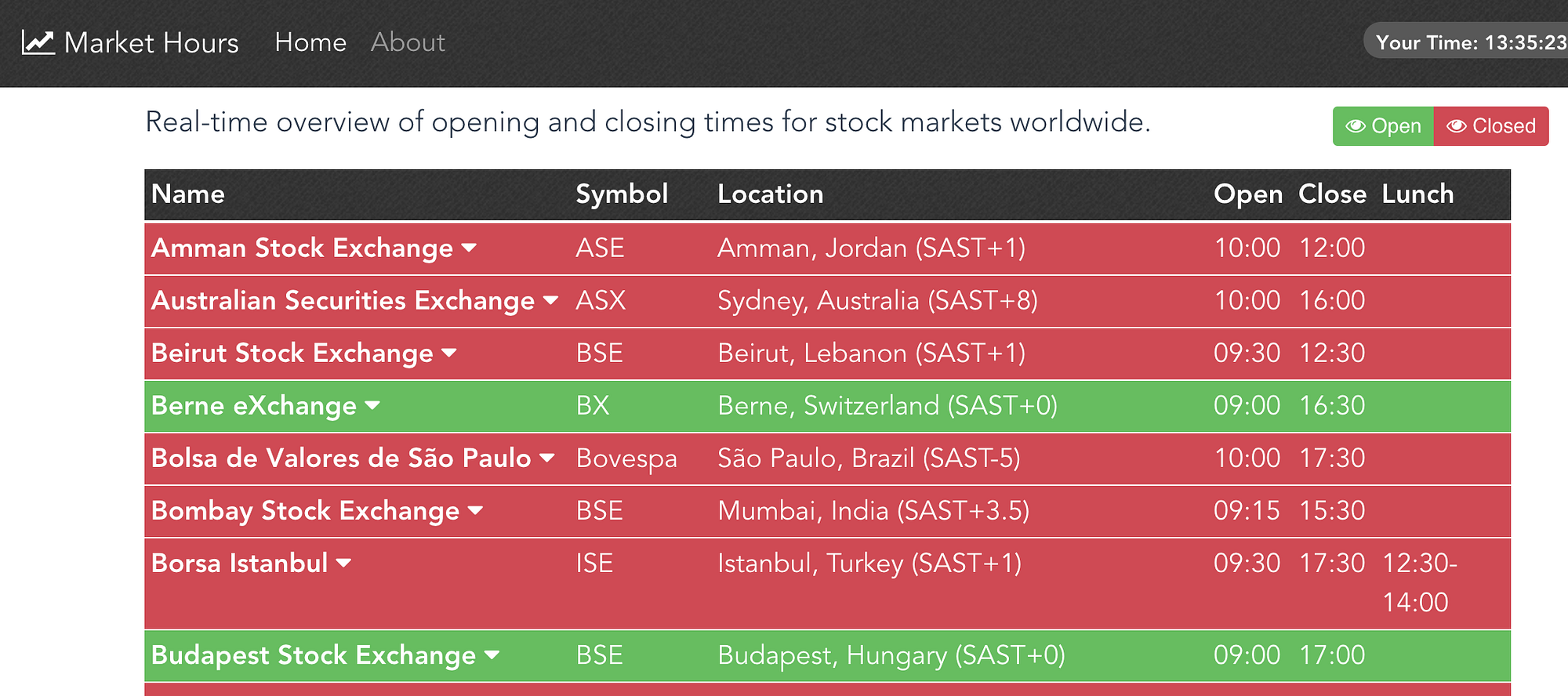Screen dimensions: 1568x696
Task: Click the eye icon in Closed button
Action: click(x=1457, y=126)
